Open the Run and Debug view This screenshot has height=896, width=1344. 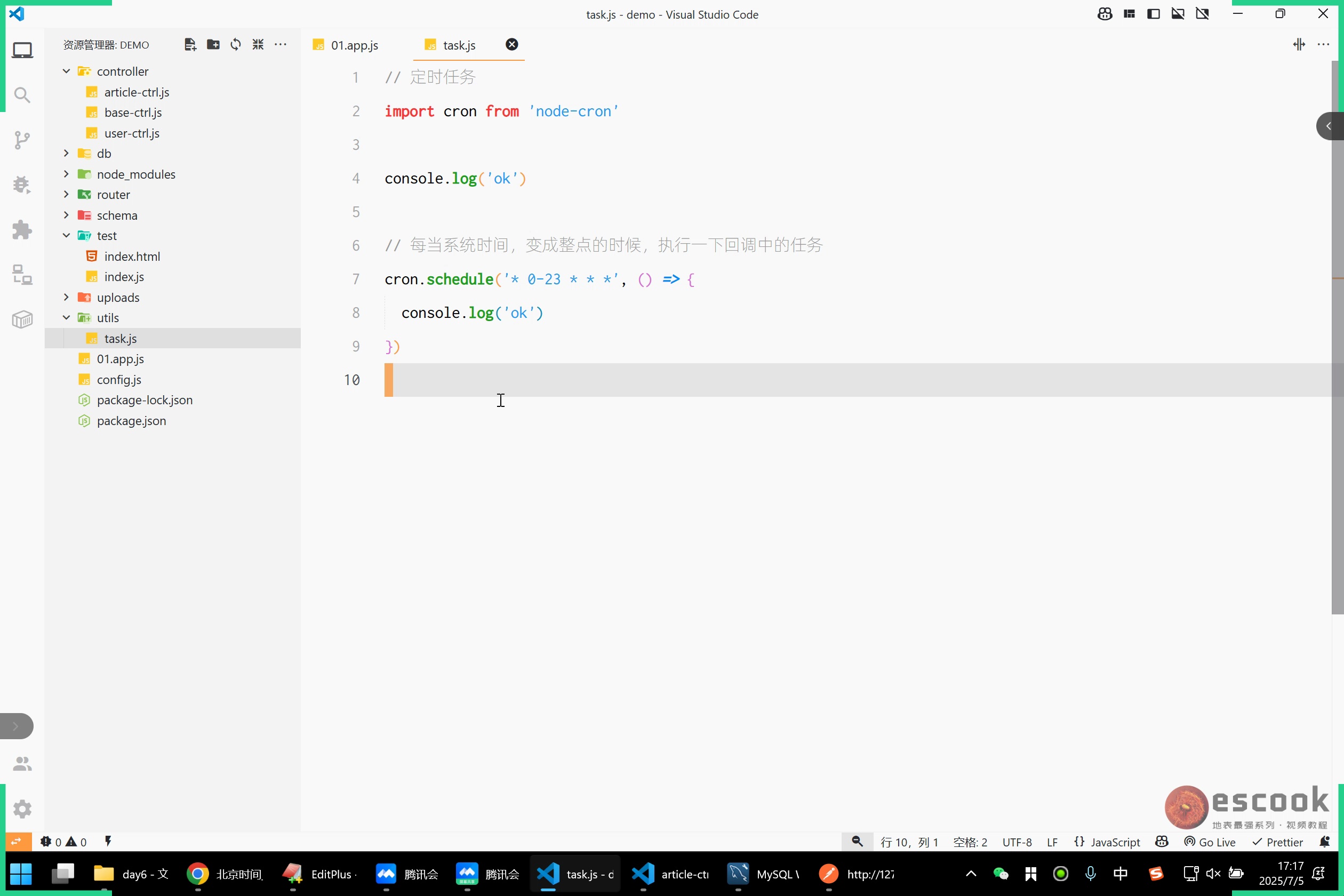[22, 185]
